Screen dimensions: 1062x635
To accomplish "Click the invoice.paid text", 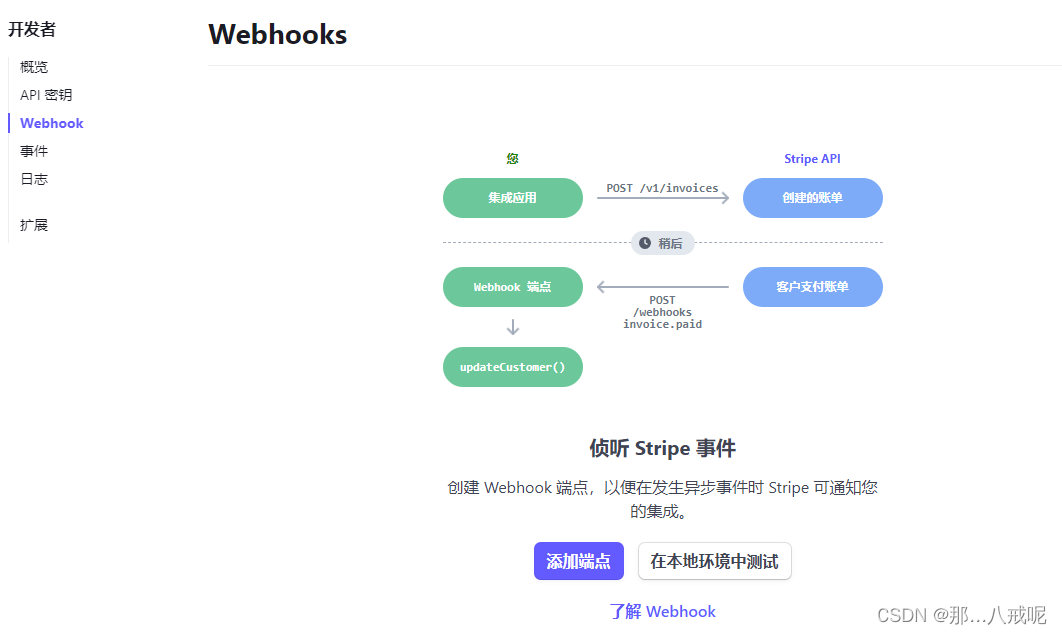I will (x=662, y=324).
